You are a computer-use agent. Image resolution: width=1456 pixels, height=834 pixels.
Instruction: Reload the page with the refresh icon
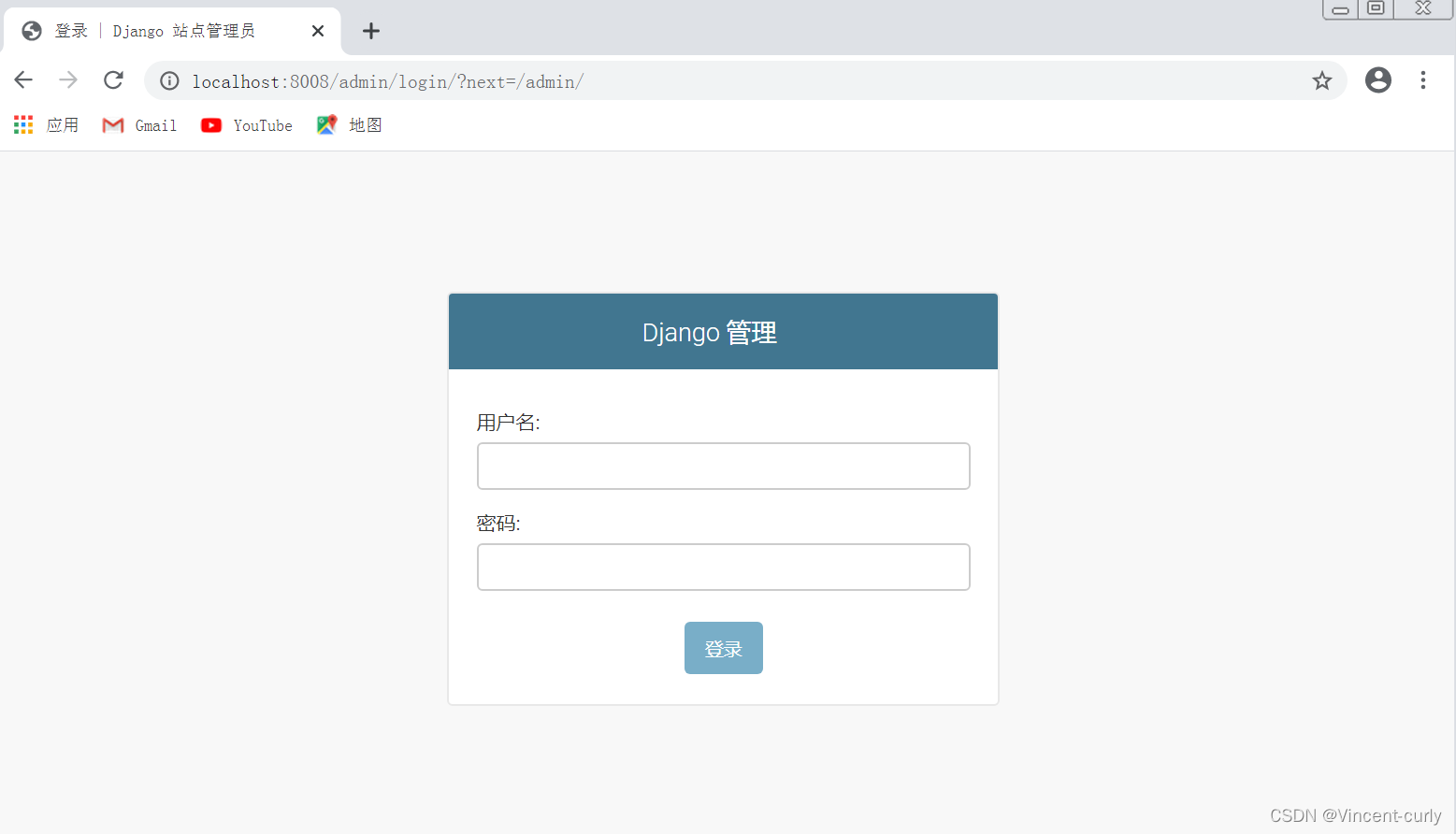(113, 80)
